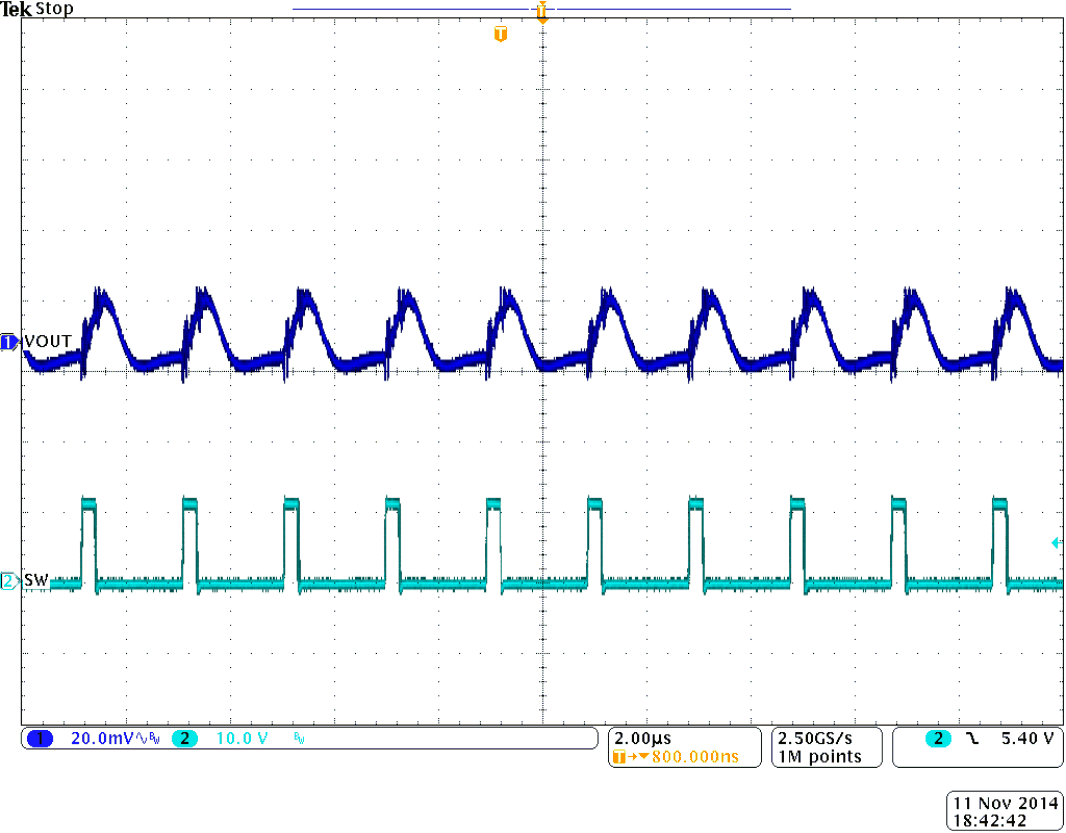Toggle the cyan channel 2 badge beside 10.0 V
The width and height of the screenshot is (1066, 833).
185,739
